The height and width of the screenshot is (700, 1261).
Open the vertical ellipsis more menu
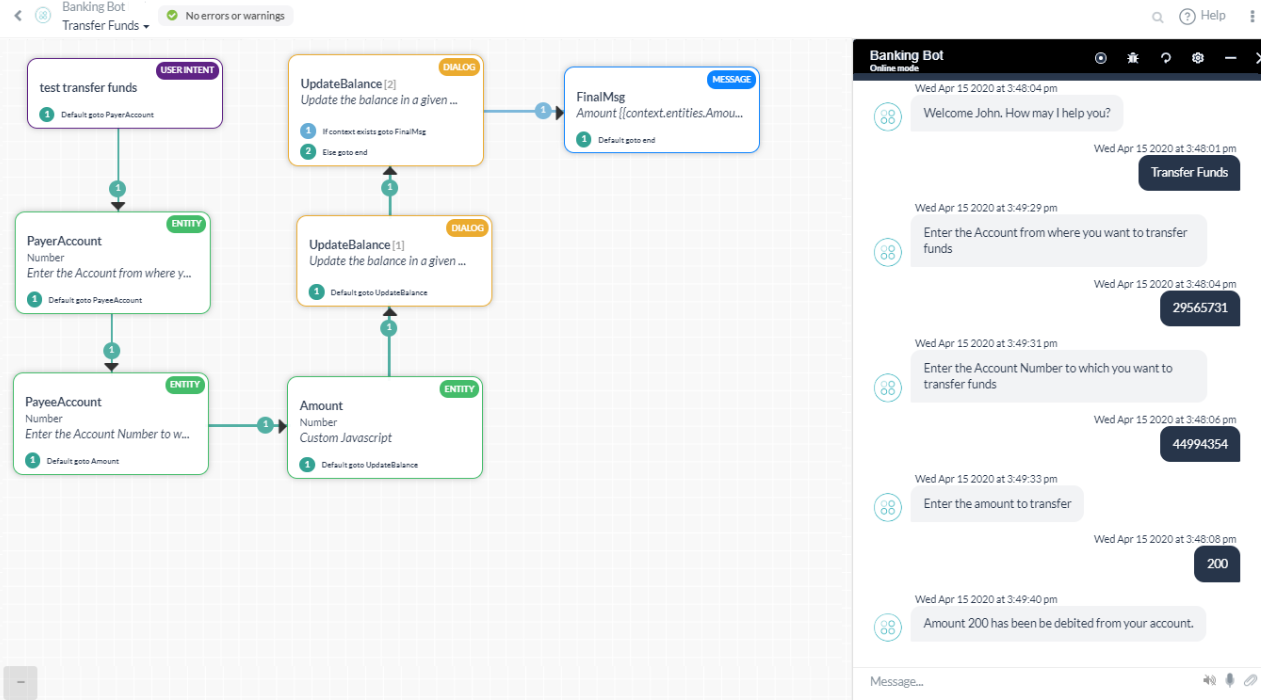1252,16
